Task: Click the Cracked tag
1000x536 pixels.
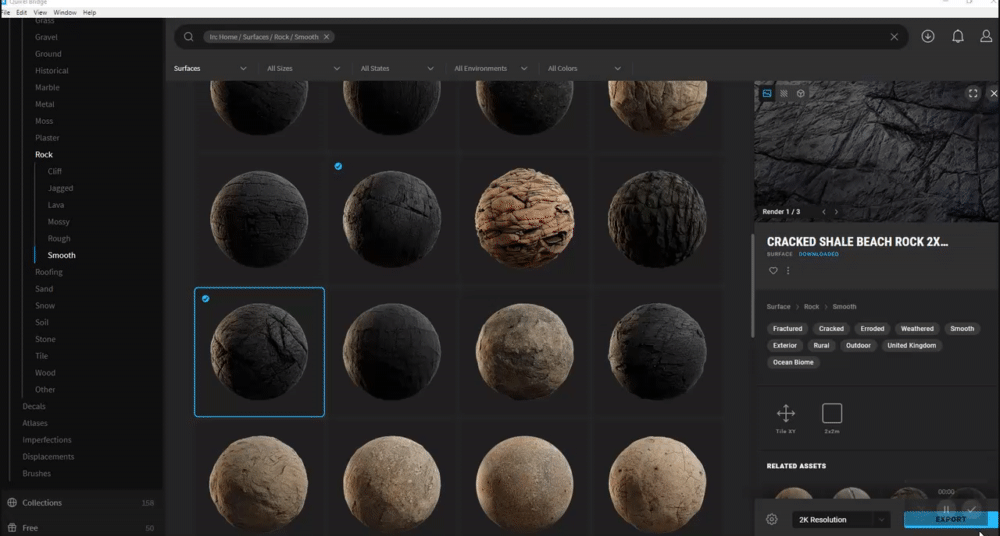Action: pyautogui.click(x=831, y=329)
